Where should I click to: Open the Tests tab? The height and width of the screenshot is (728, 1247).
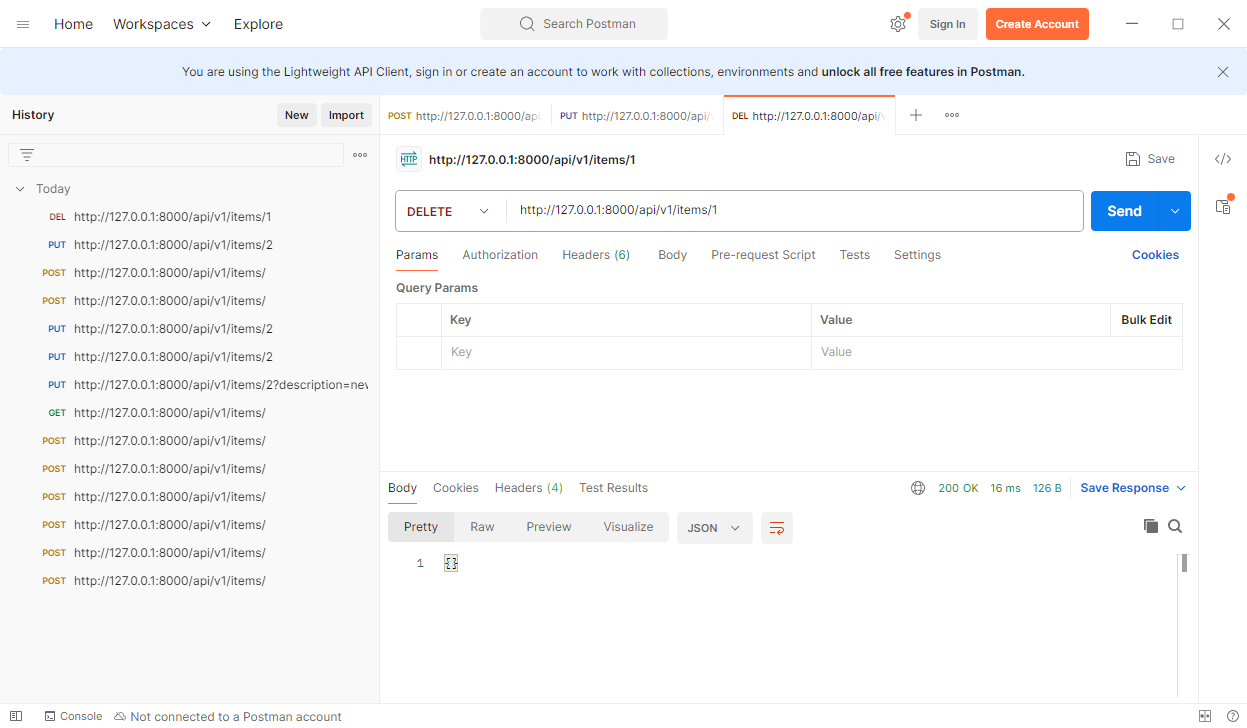(x=854, y=255)
